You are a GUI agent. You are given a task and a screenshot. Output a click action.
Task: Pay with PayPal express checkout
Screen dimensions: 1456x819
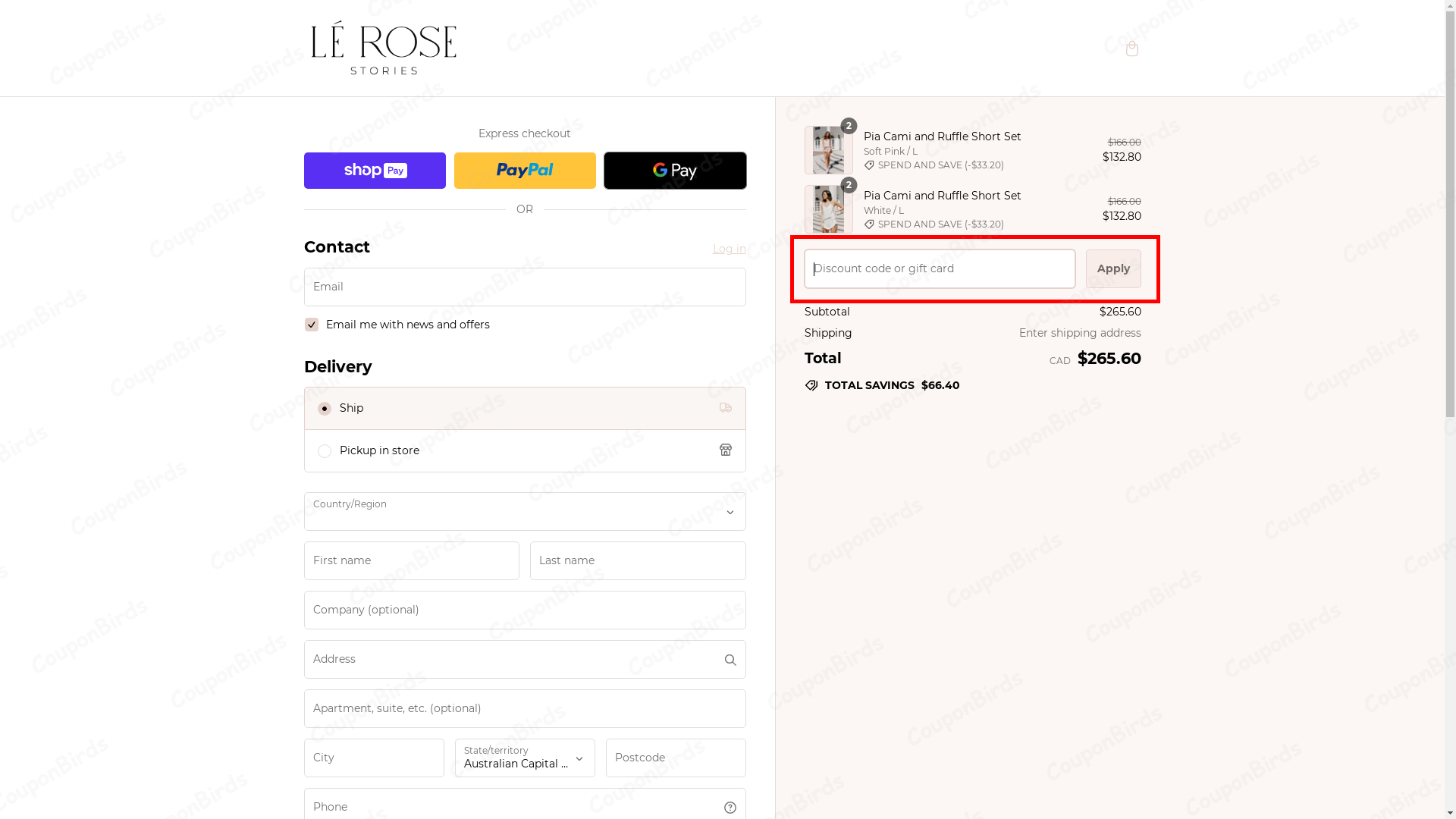tap(524, 170)
